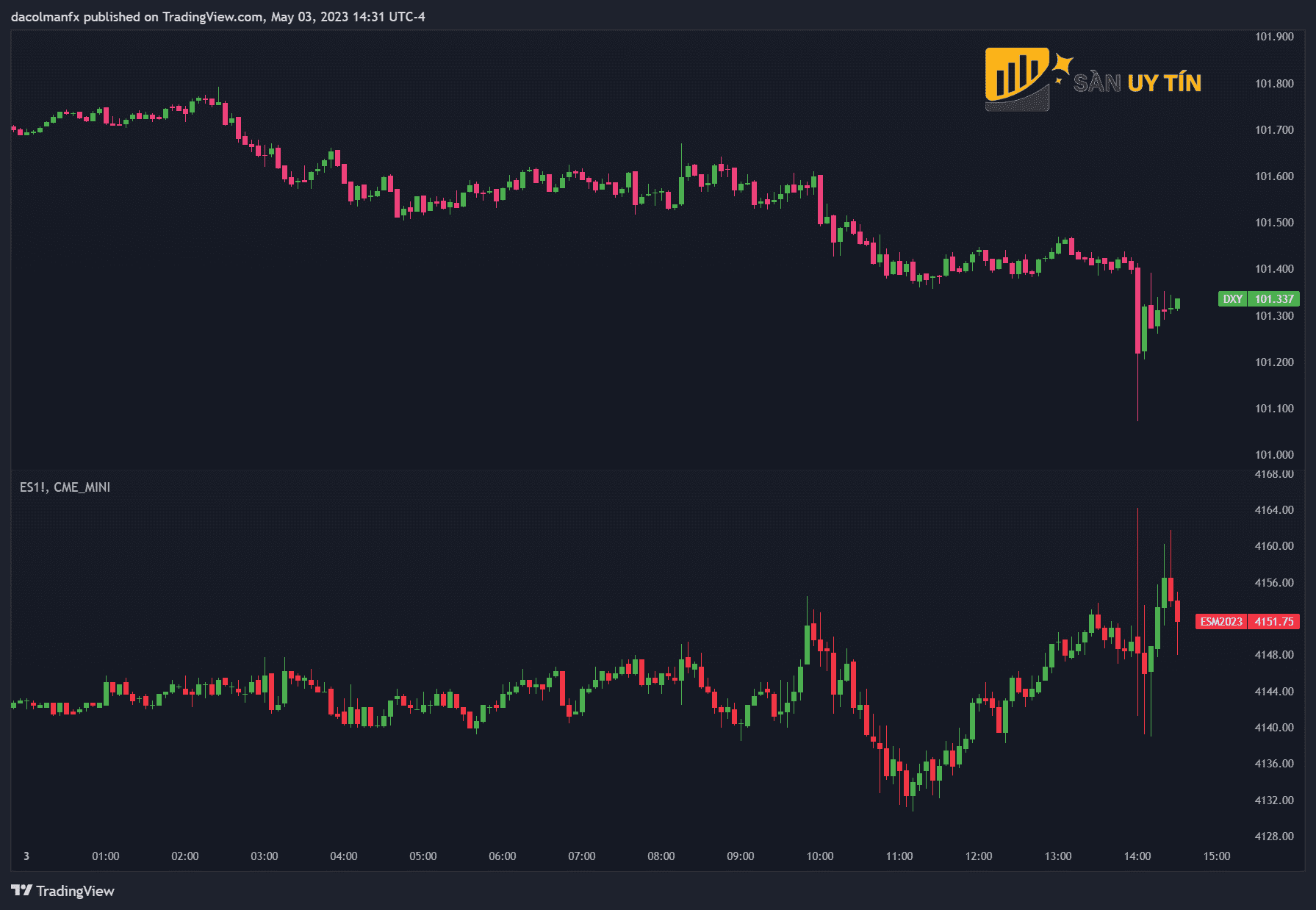Click the 13:00 time axis label
The image size is (1316, 910).
1058,856
